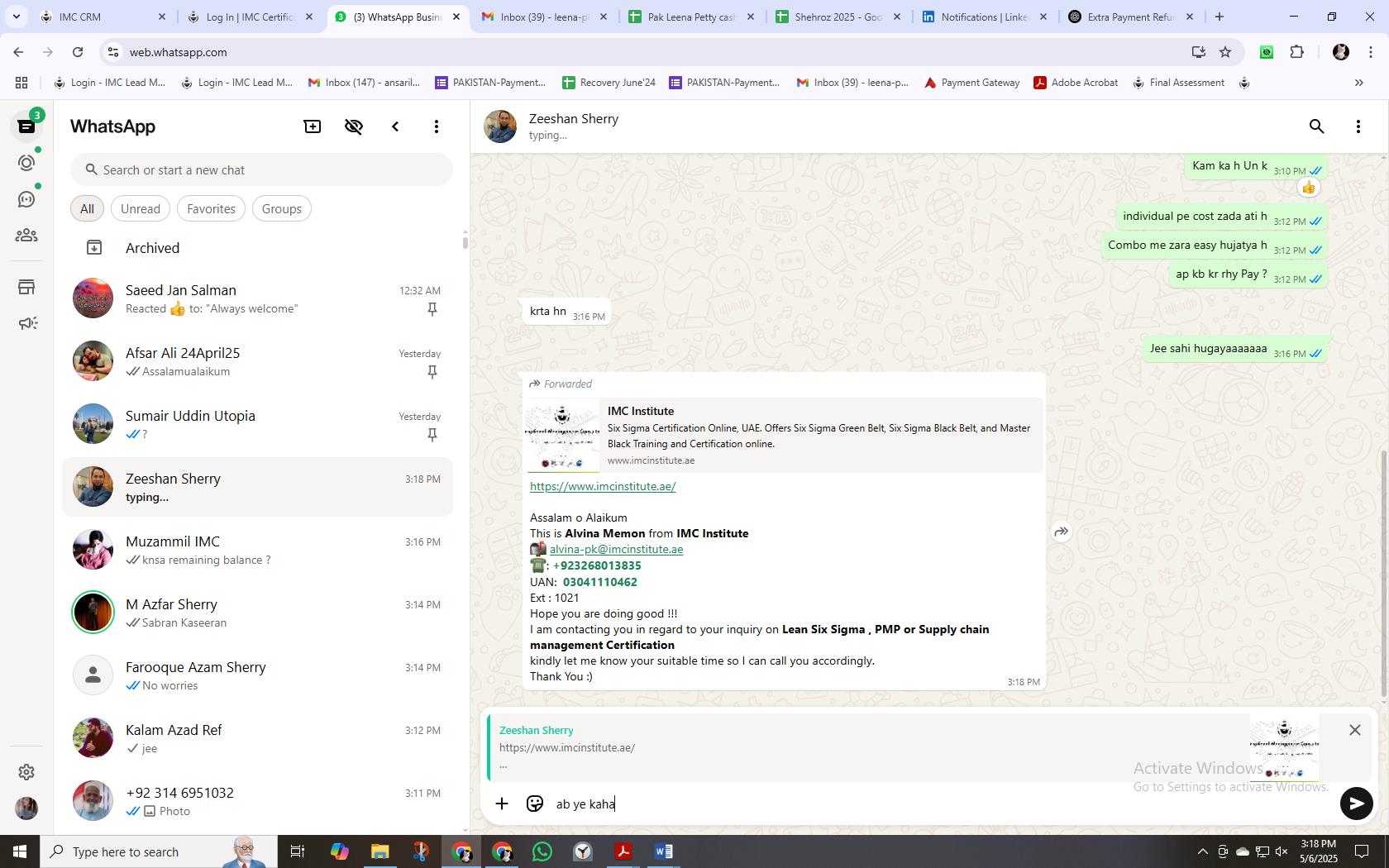Open chat with Sumair Uddin Utopia
The width and height of the screenshot is (1389, 868).
(x=258, y=425)
